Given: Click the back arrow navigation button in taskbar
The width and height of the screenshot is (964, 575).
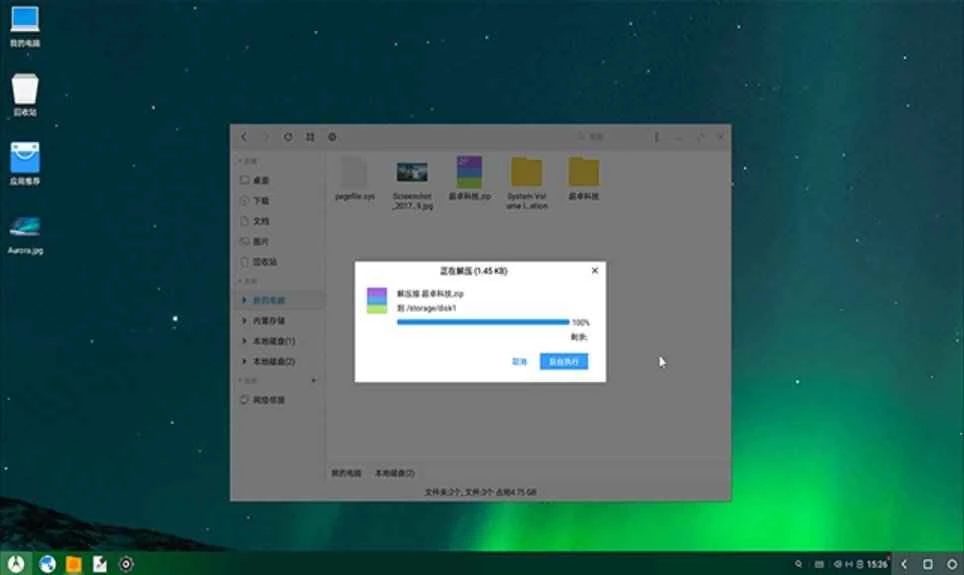Looking at the screenshot, I should click(x=904, y=564).
